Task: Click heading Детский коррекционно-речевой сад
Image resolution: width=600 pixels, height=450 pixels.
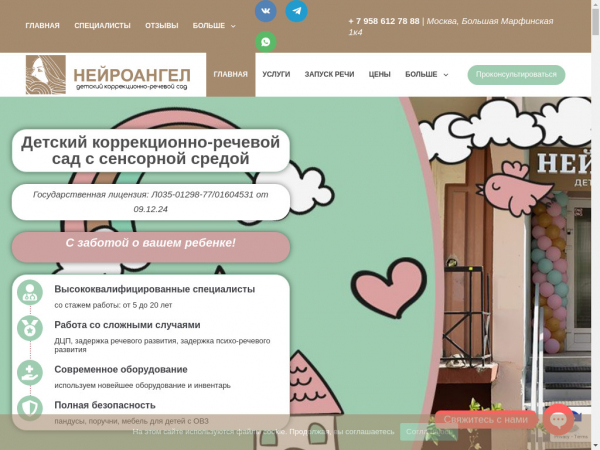Action: coord(151,150)
